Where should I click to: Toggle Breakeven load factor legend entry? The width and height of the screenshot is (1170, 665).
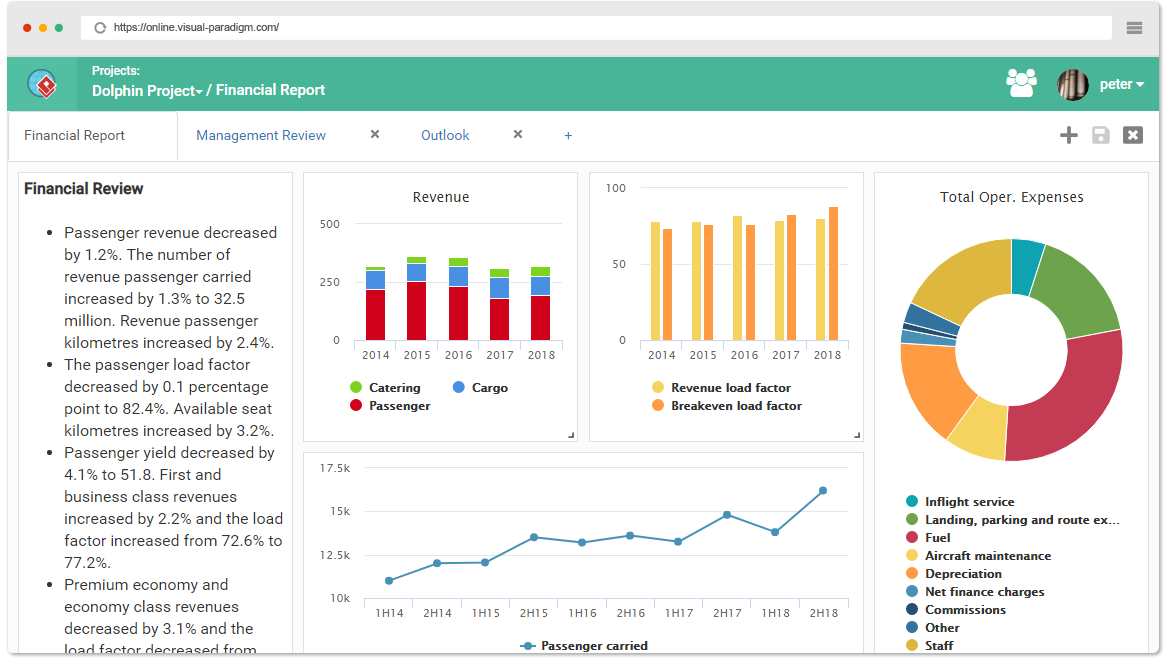[x=727, y=406]
